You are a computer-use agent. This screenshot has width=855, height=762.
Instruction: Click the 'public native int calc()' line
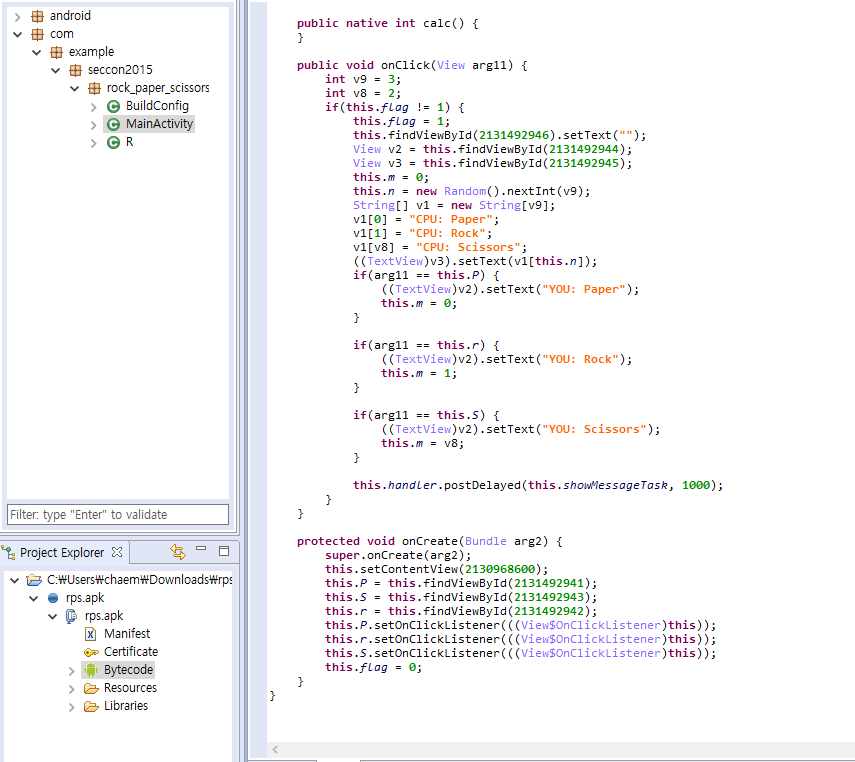387,23
